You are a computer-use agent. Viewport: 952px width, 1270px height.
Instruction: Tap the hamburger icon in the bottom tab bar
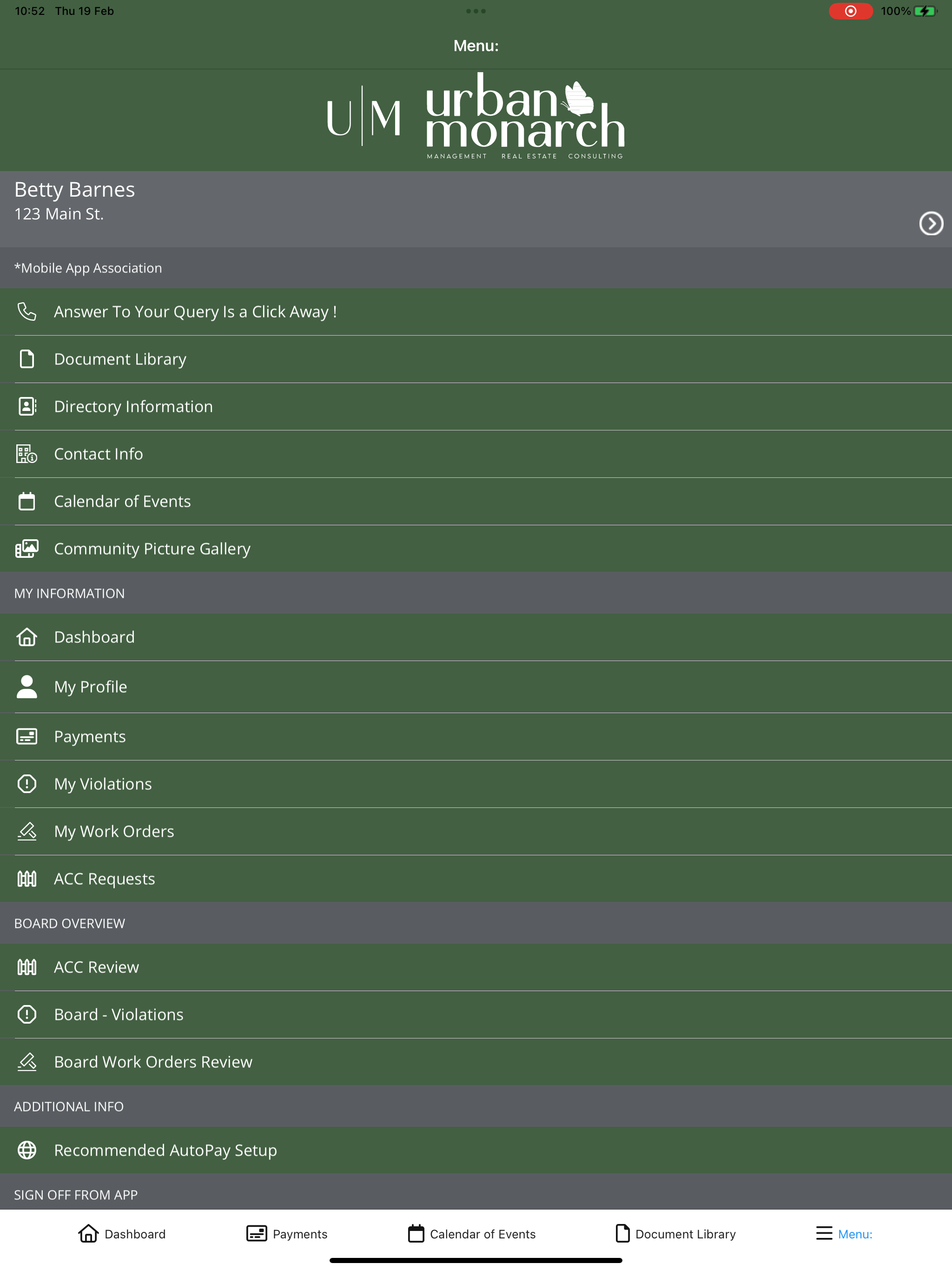[824, 1233]
